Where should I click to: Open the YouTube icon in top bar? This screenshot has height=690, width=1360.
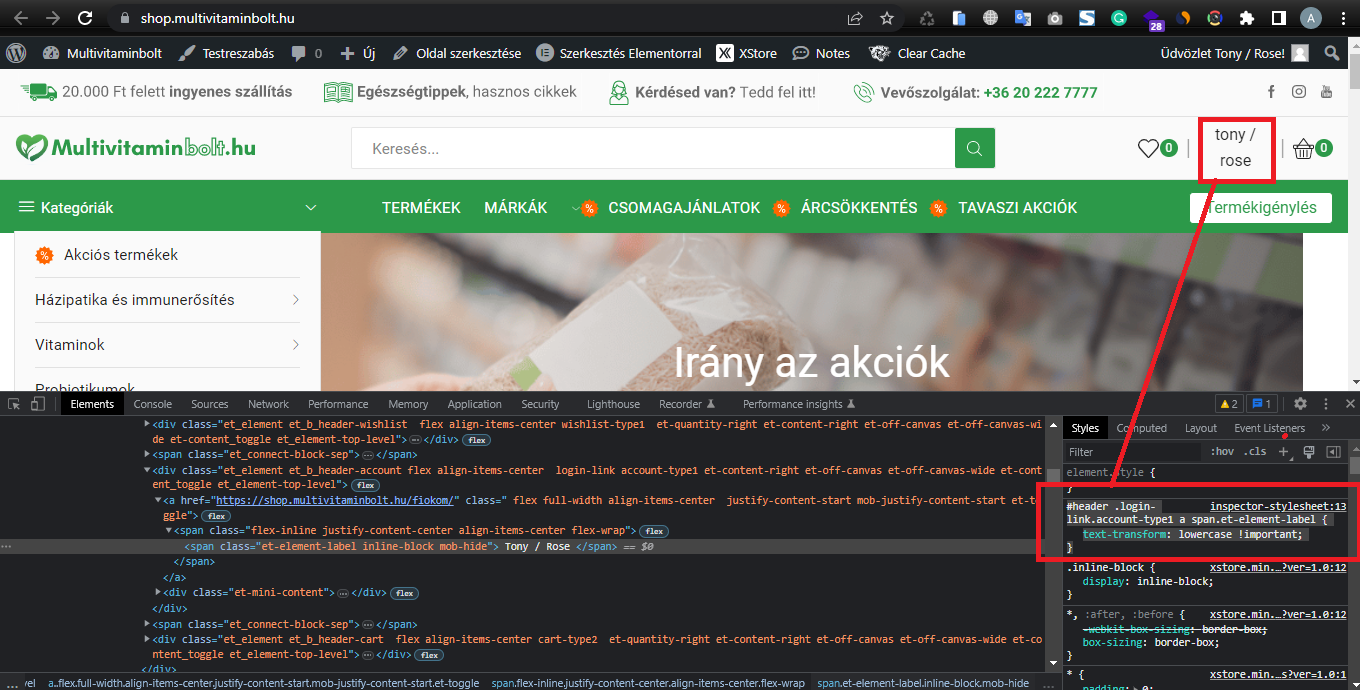[x=1326, y=92]
